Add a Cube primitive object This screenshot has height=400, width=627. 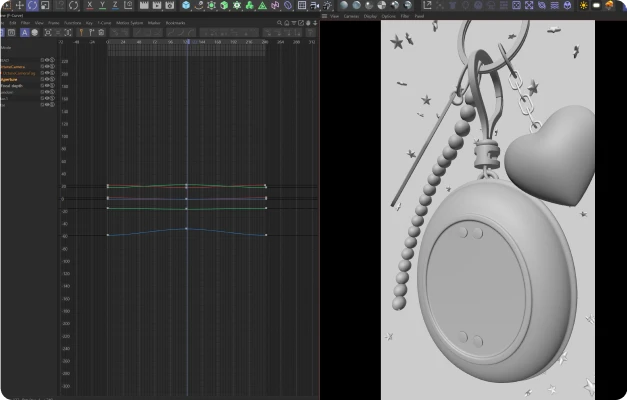point(186,5)
